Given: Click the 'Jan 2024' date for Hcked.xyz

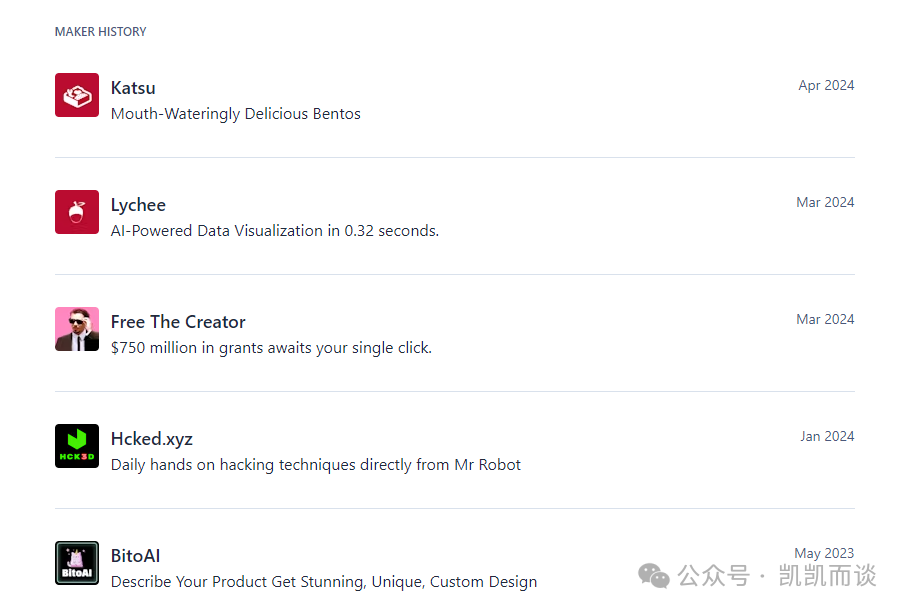Looking at the screenshot, I should (x=827, y=437).
